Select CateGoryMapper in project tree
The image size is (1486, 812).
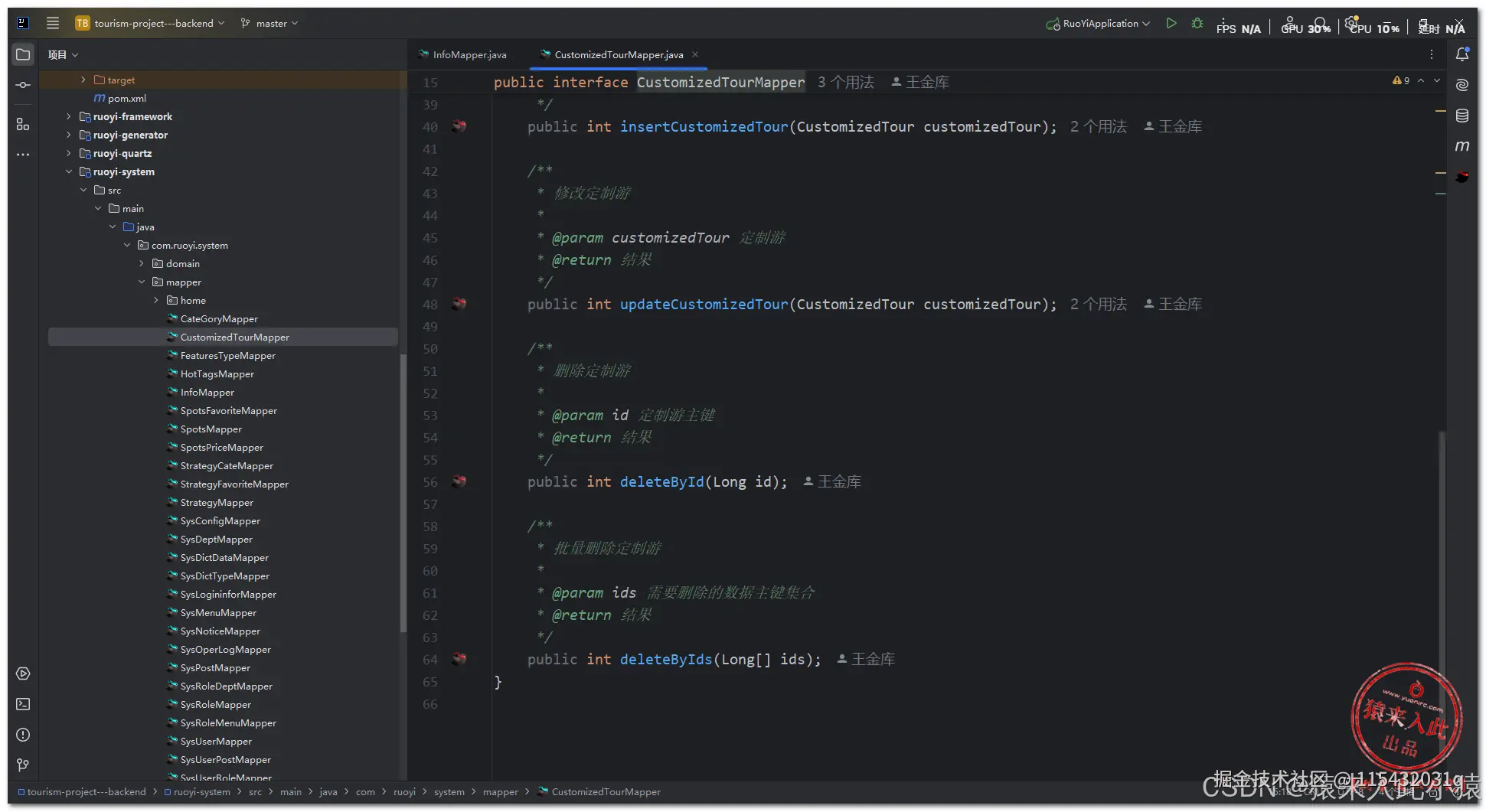(x=219, y=318)
